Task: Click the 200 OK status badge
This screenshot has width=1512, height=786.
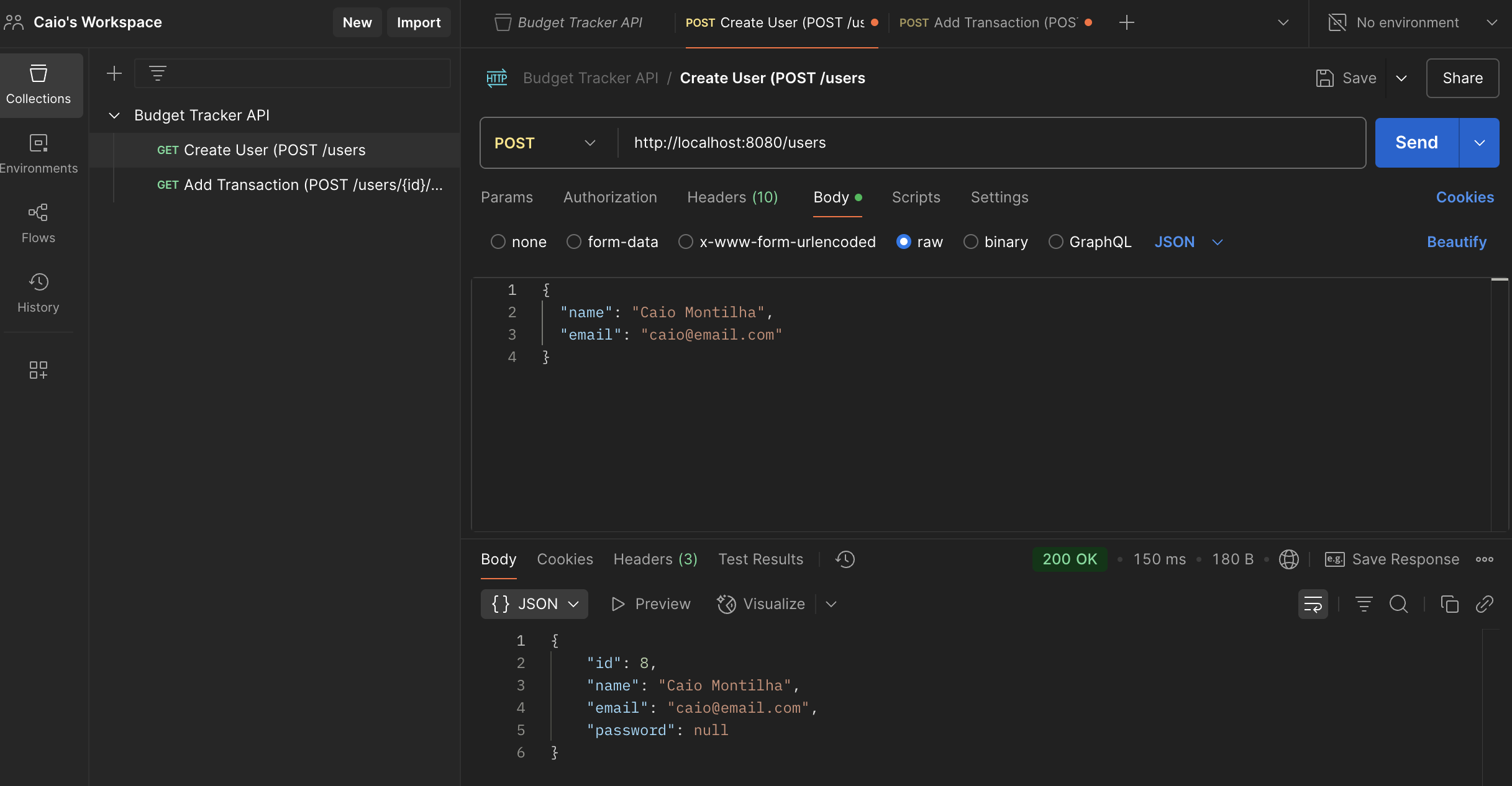Action: tap(1070, 559)
